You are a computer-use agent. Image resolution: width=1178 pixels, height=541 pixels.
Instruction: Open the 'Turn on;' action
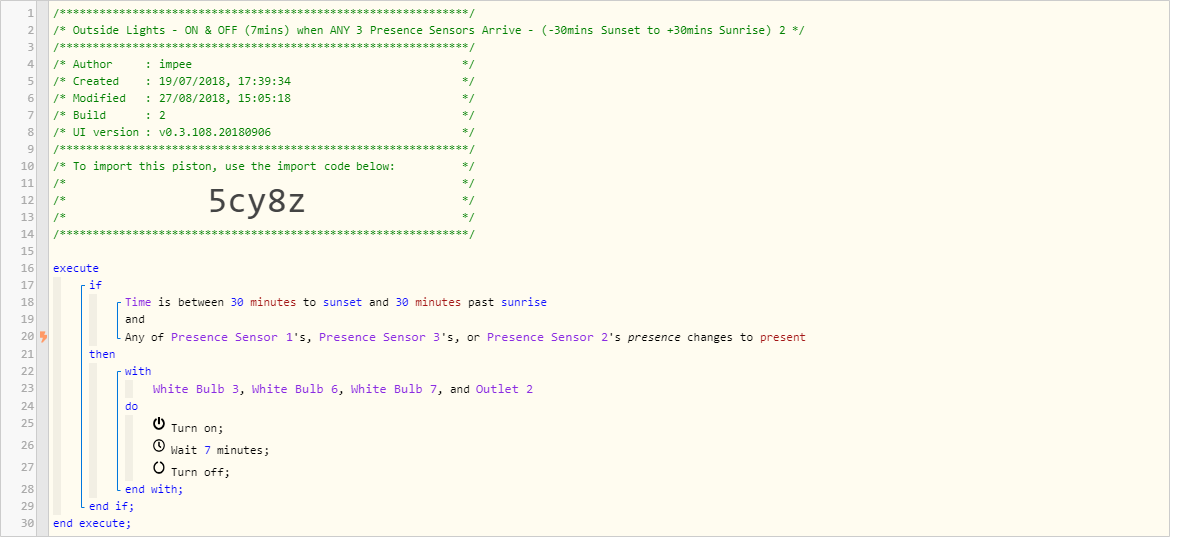(198, 428)
